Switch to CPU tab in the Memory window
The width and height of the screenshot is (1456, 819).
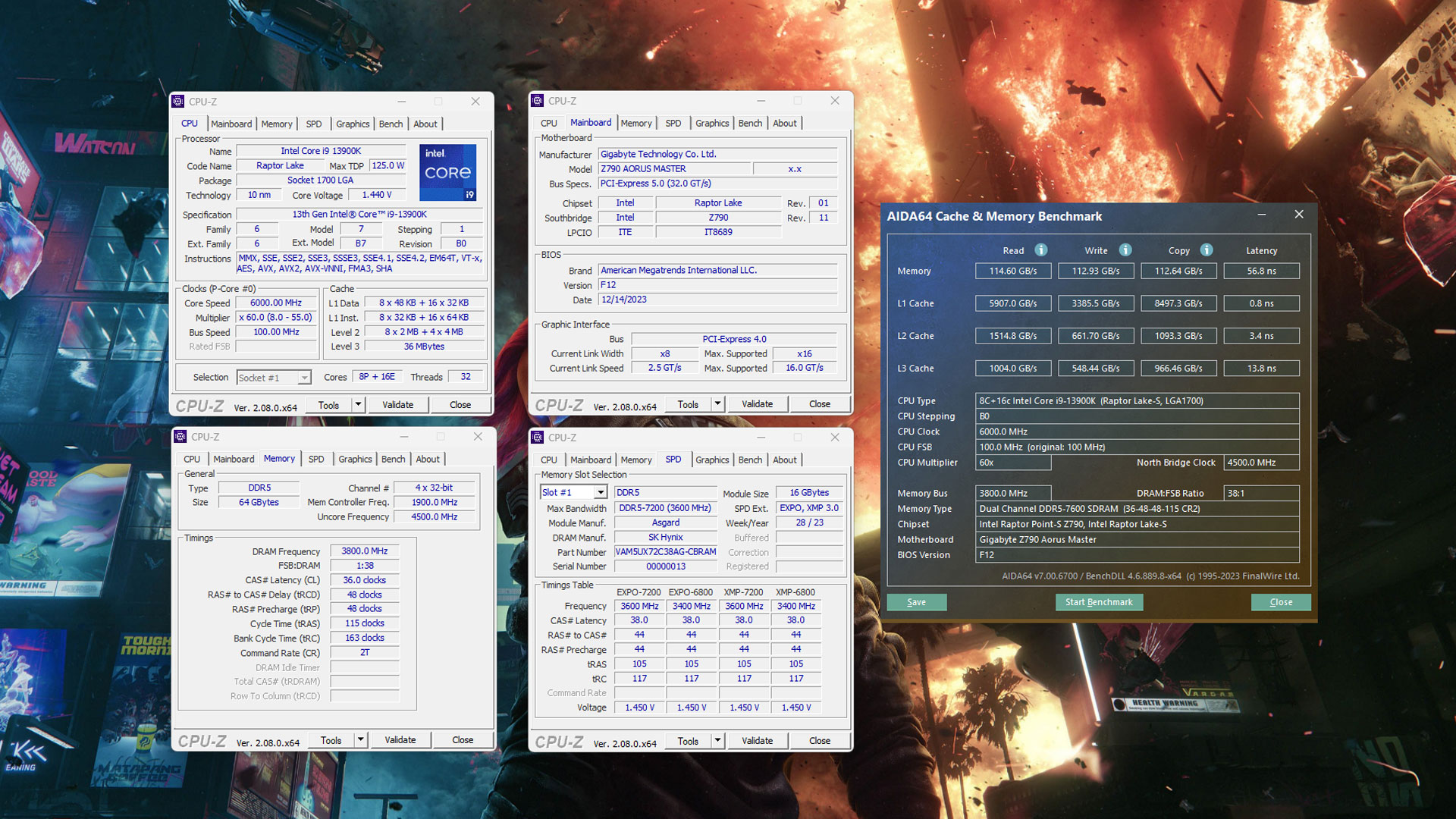point(192,459)
